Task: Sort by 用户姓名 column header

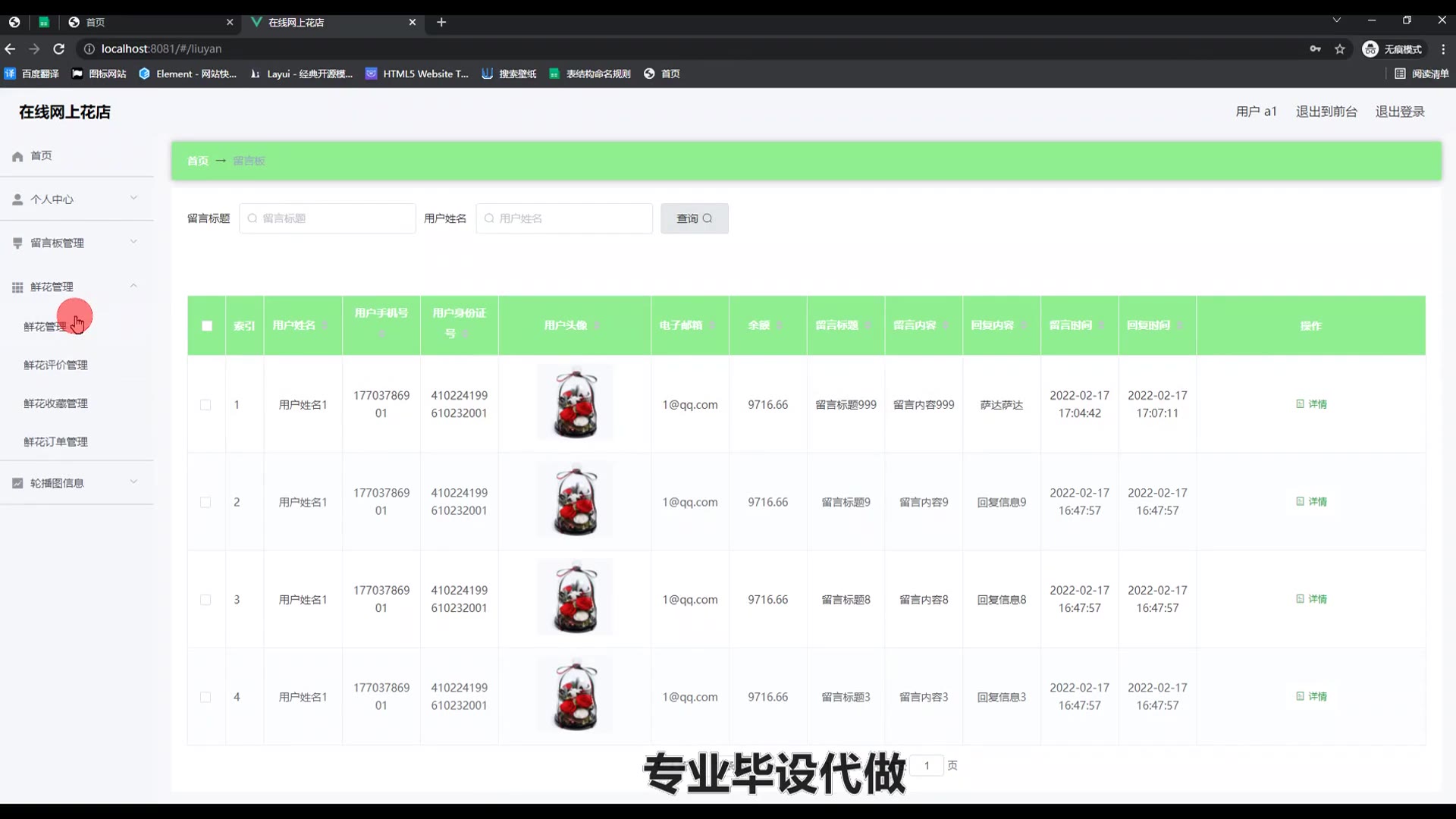Action: pyautogui.click(x=302, y=325)
